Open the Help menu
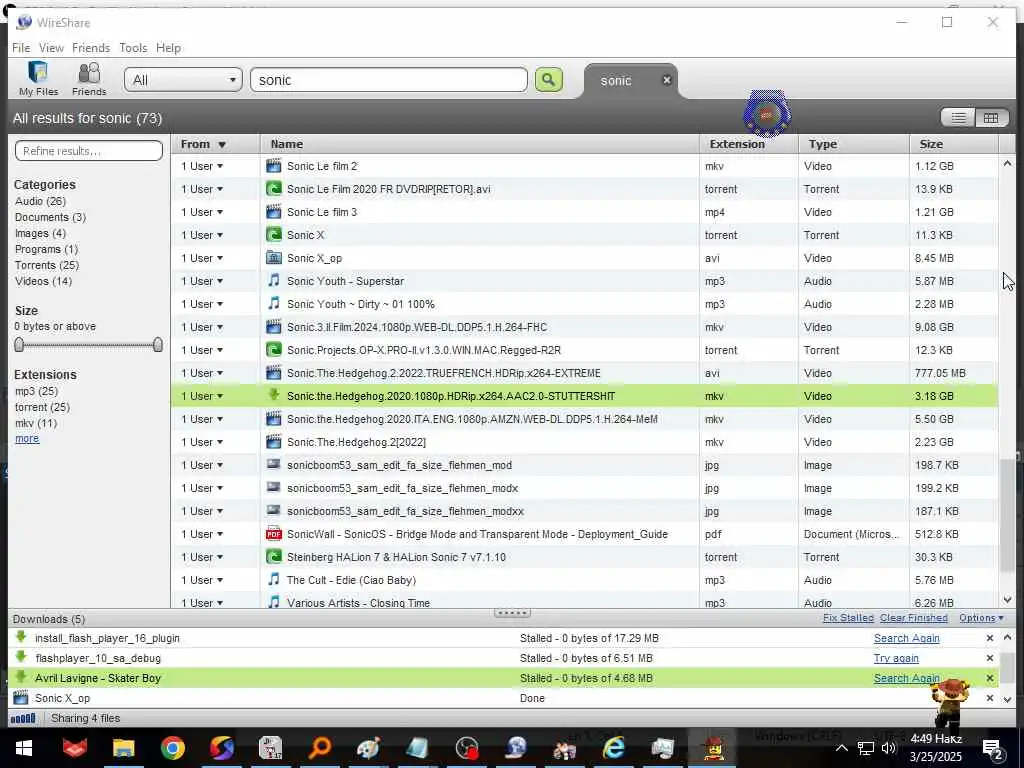 [x=168, y=48]
